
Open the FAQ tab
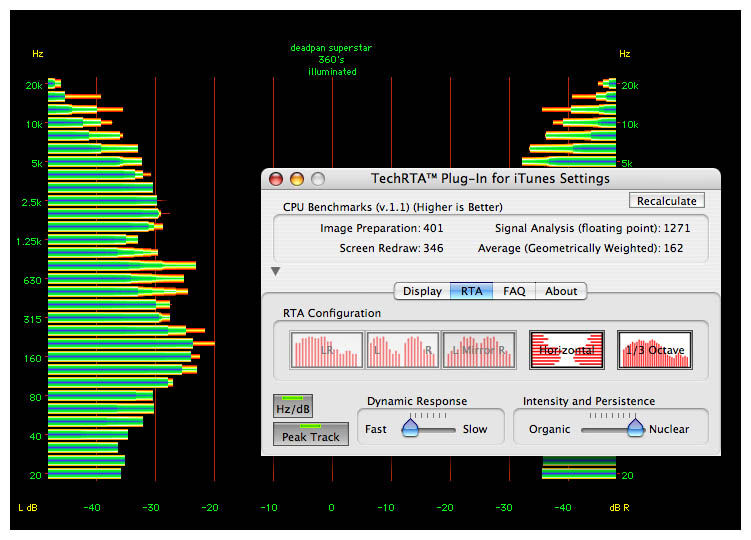coord(514,291)
